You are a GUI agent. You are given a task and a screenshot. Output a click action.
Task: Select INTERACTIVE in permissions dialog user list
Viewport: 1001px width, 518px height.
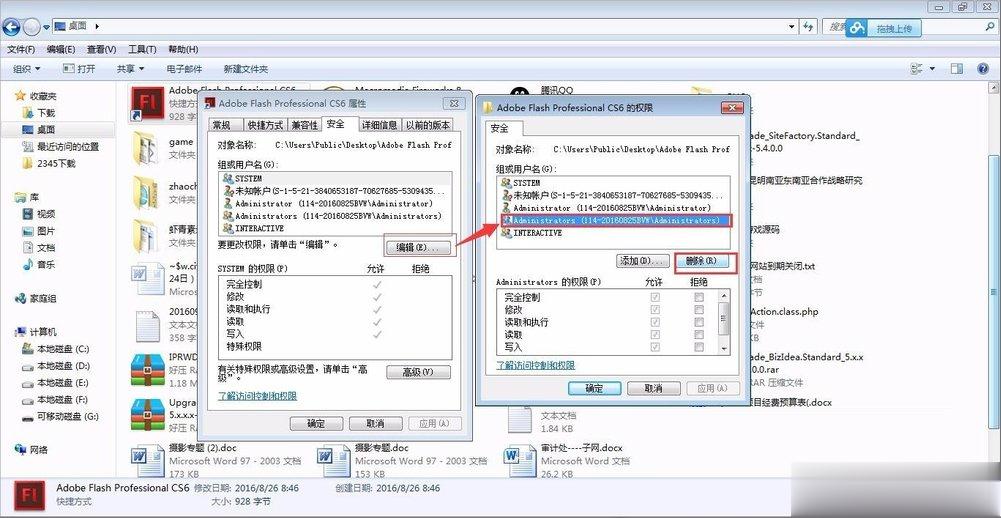[614, 233]
